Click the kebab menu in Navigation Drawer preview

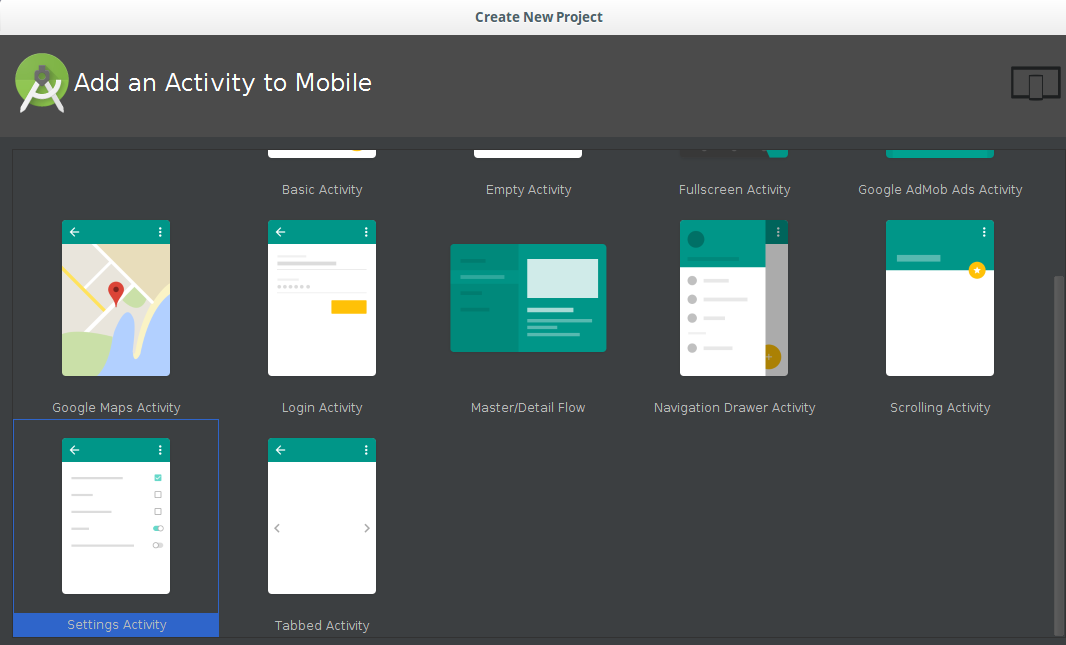pos(779,231)
